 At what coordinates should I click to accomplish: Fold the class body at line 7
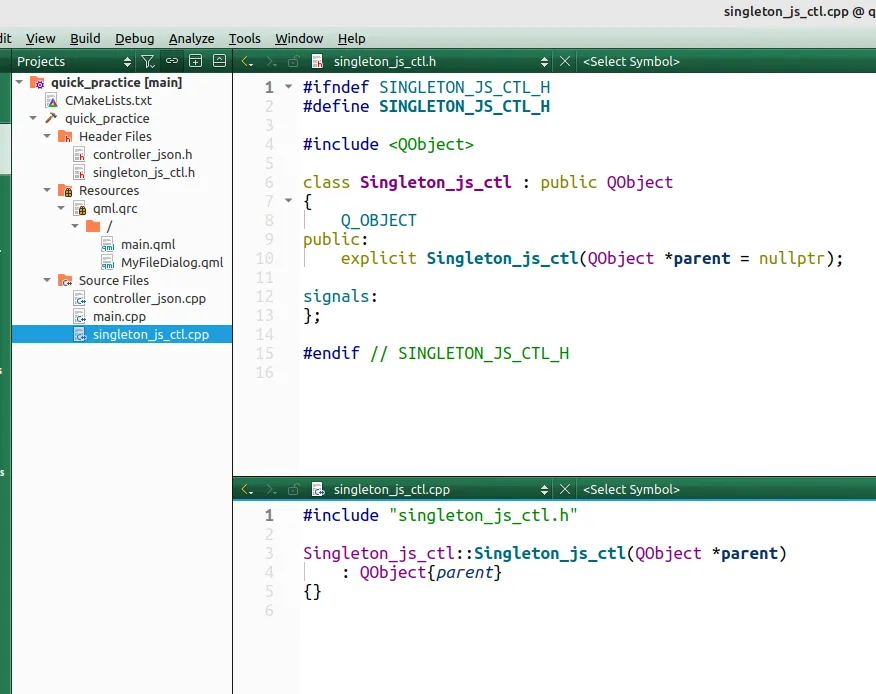pyautogui.click(x=288, y=199)
